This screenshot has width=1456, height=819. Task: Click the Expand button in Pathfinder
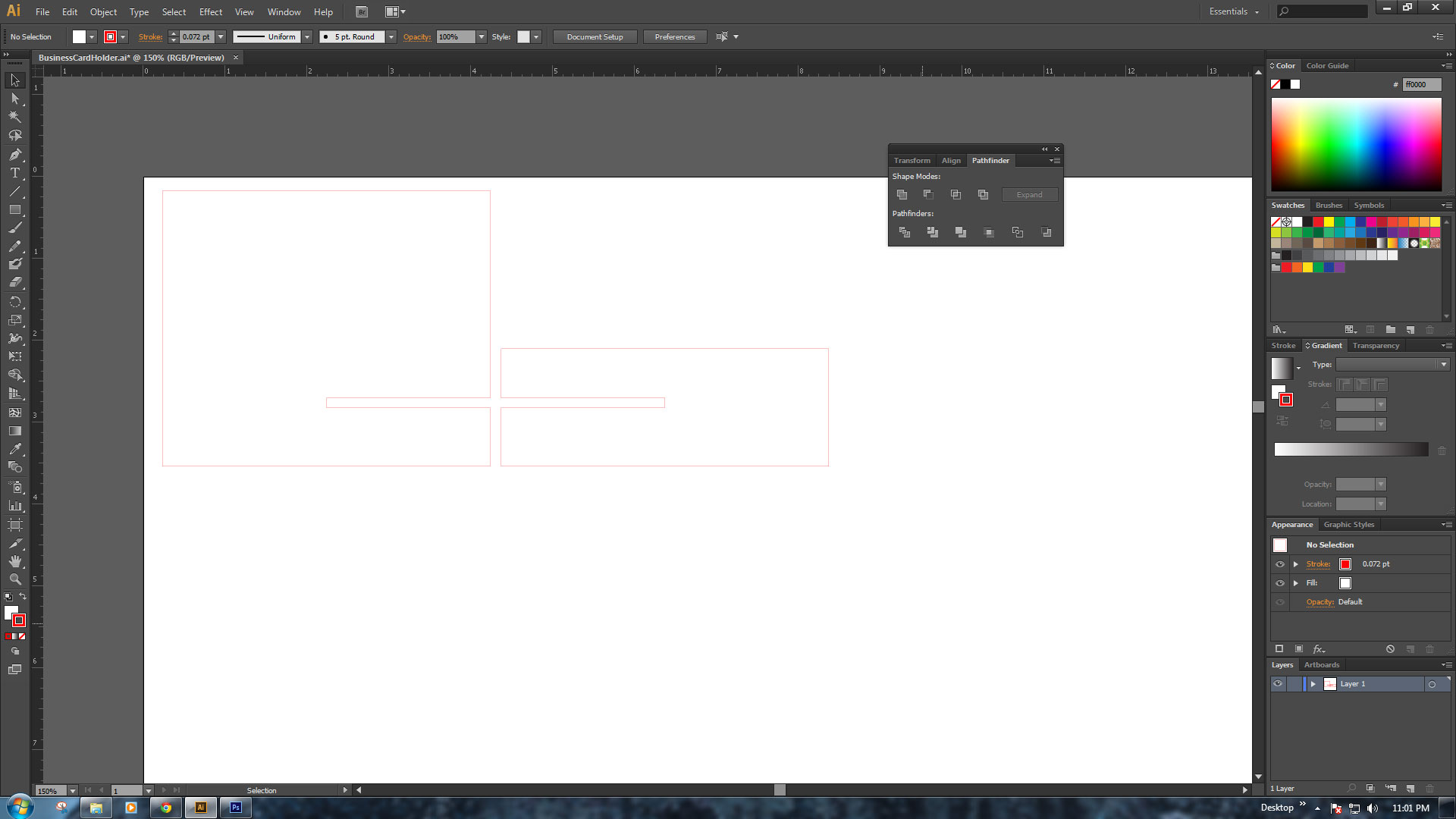1028,194
